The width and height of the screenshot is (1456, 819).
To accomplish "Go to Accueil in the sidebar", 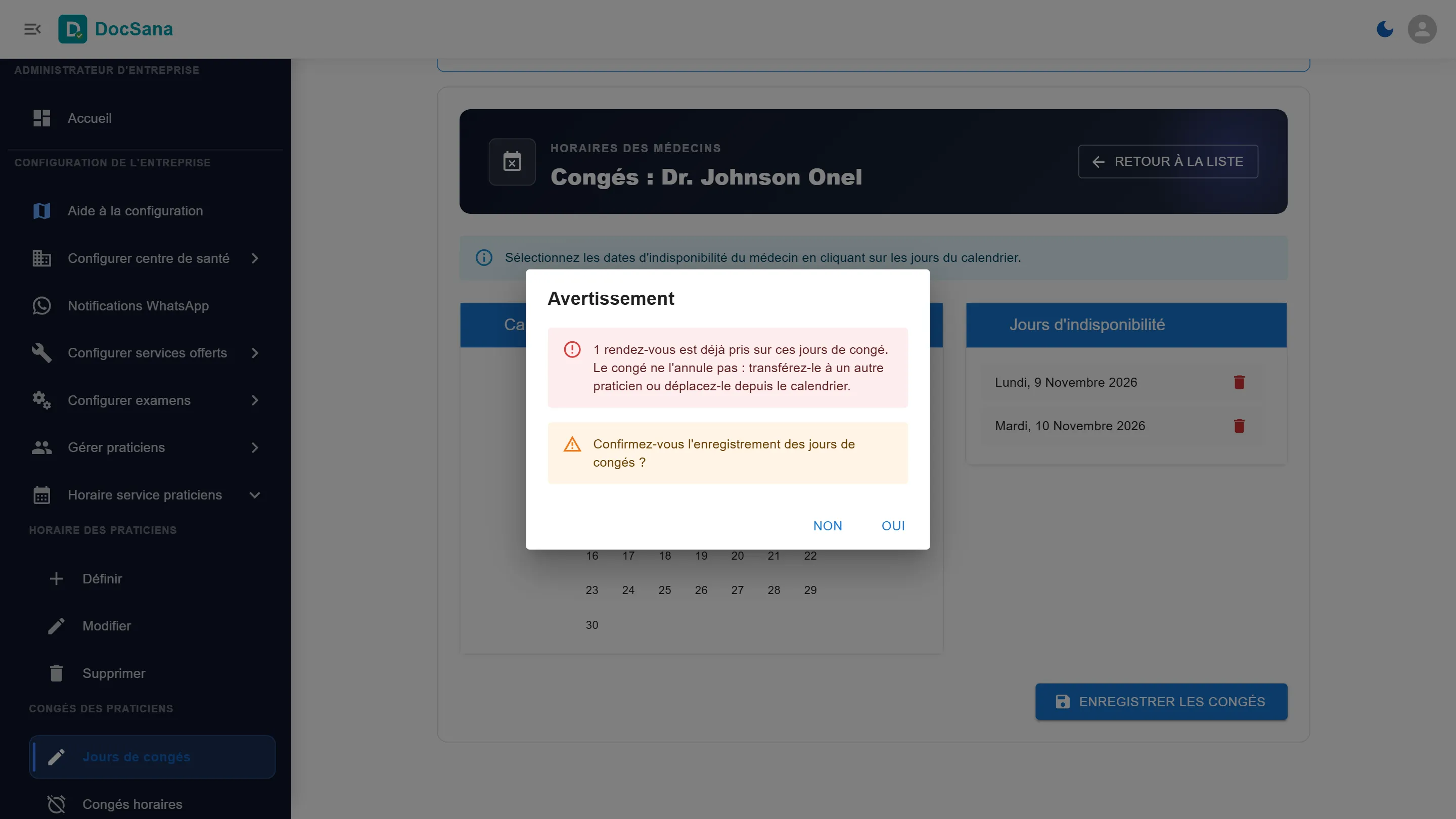I will 145,118.
